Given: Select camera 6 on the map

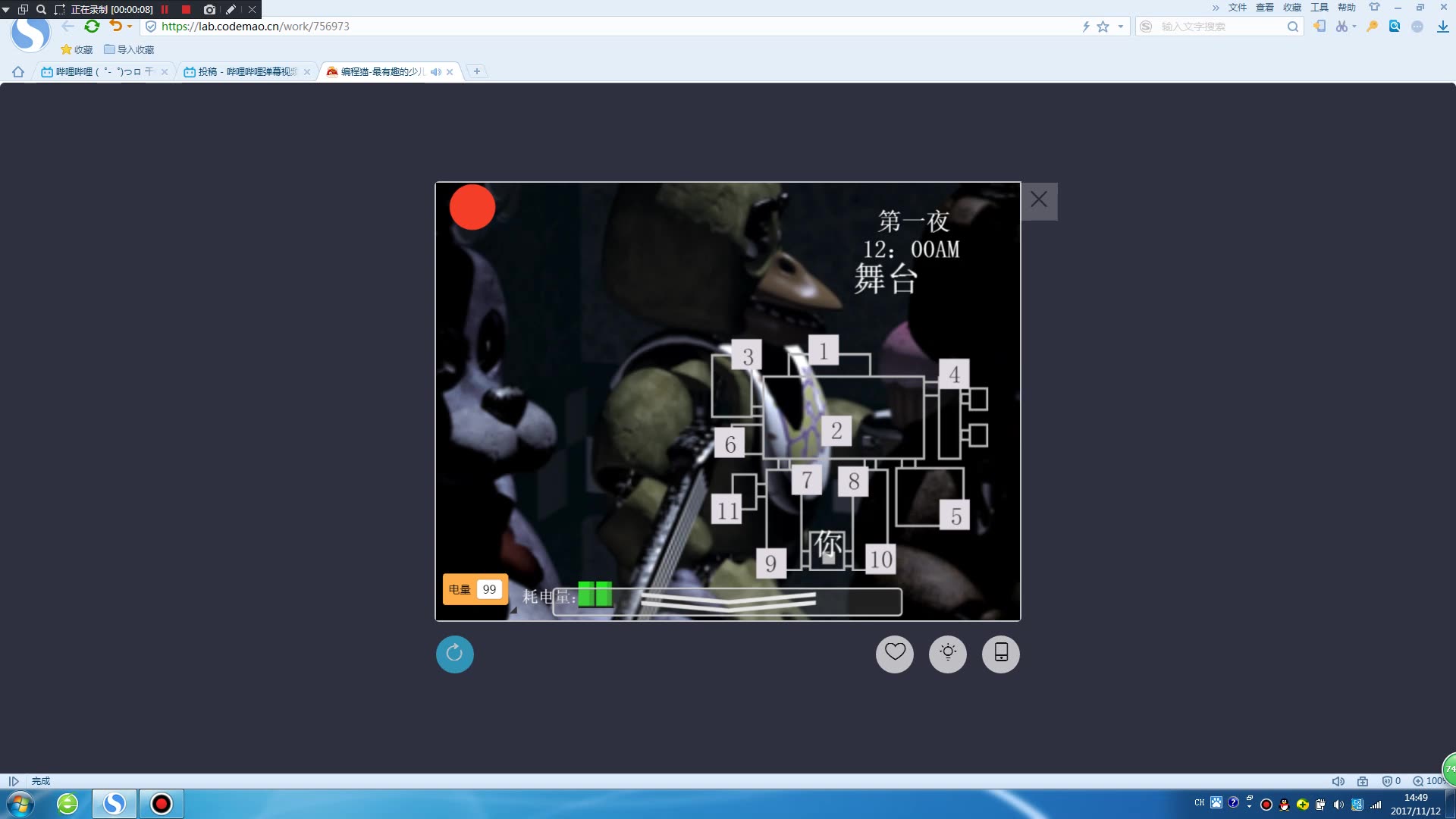Looking at the screenshot, I should point(730,444).
